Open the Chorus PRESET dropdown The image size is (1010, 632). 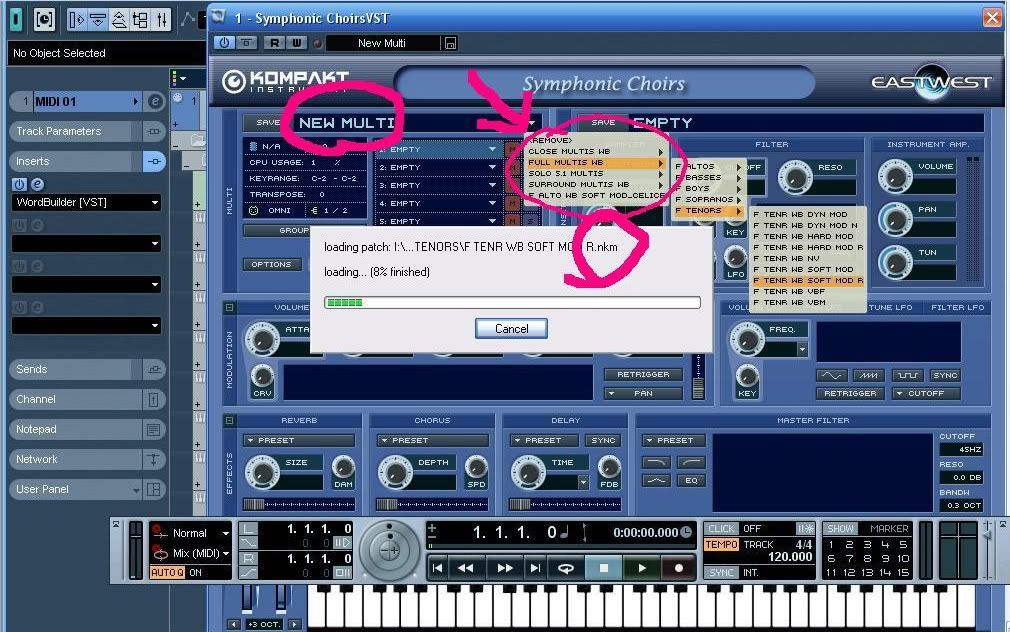click(432, 441)
